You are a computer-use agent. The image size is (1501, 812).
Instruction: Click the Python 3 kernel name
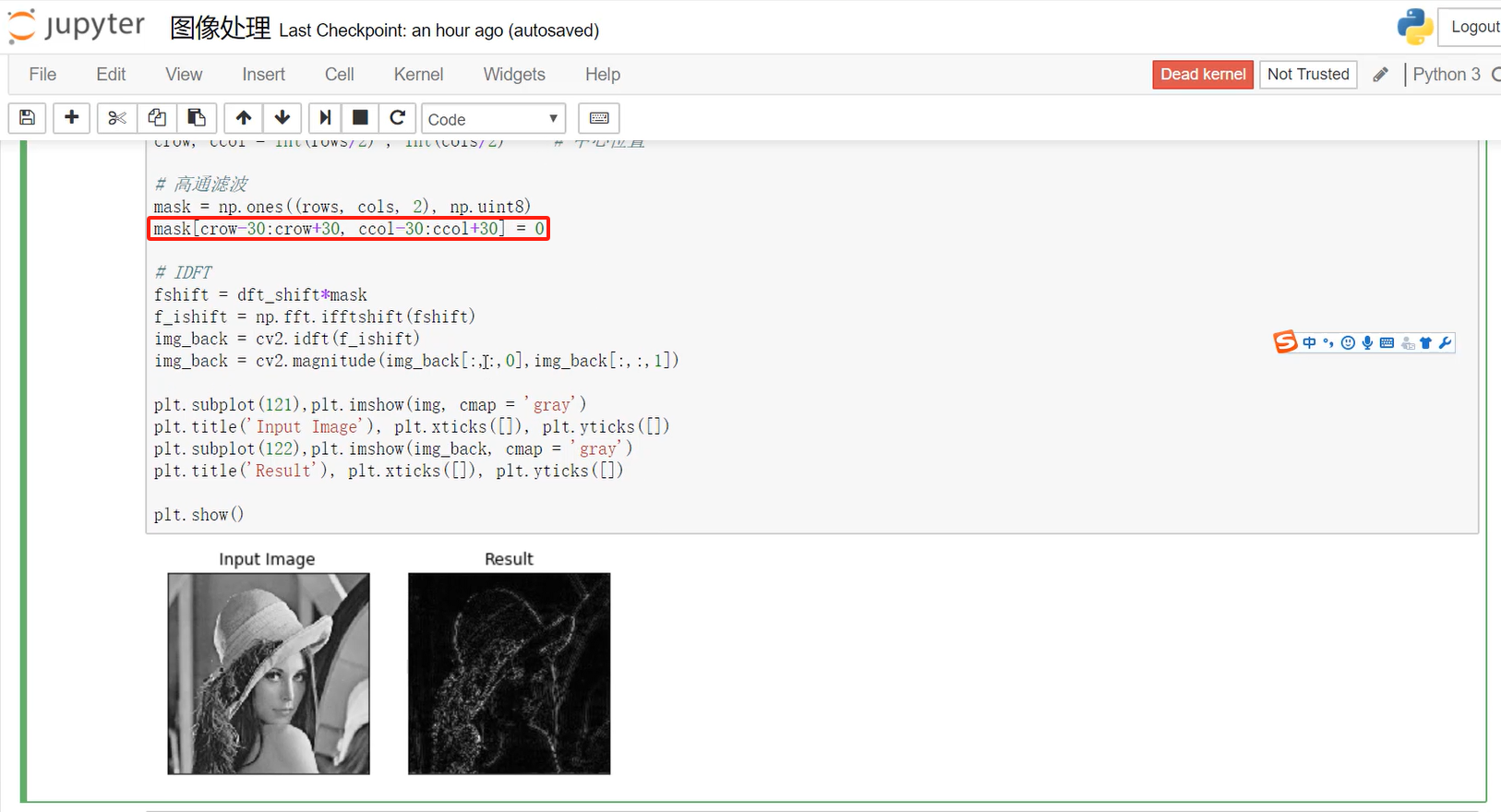pyautogui.click(x=1447, y=75)
